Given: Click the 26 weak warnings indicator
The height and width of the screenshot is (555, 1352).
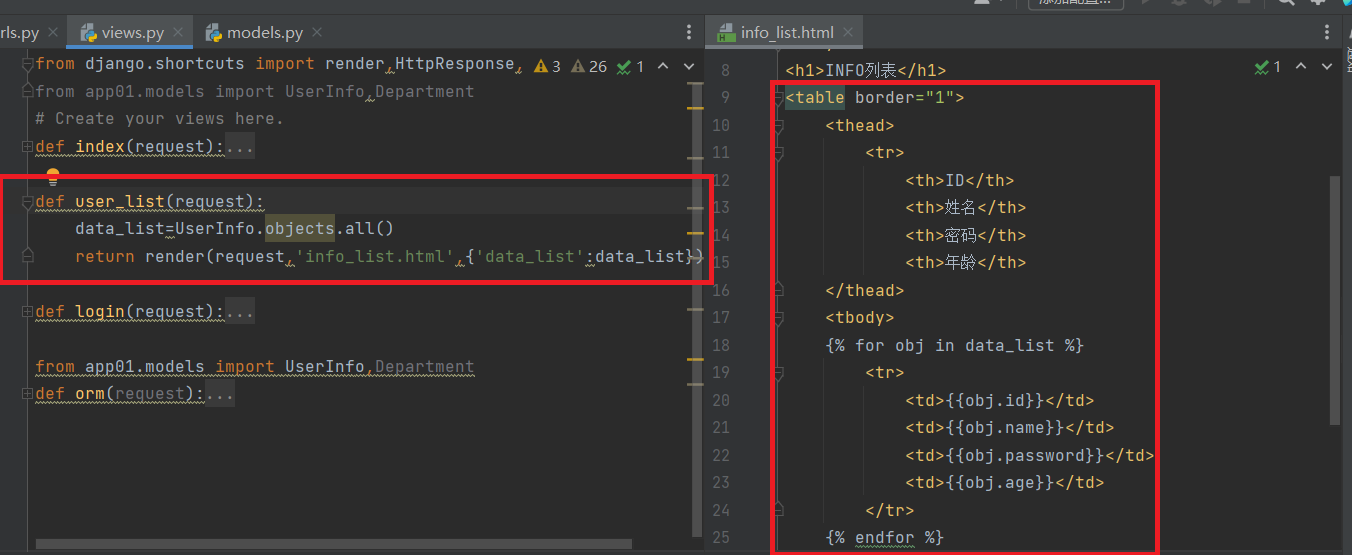Looking at the screenshot, I should 588,67.
